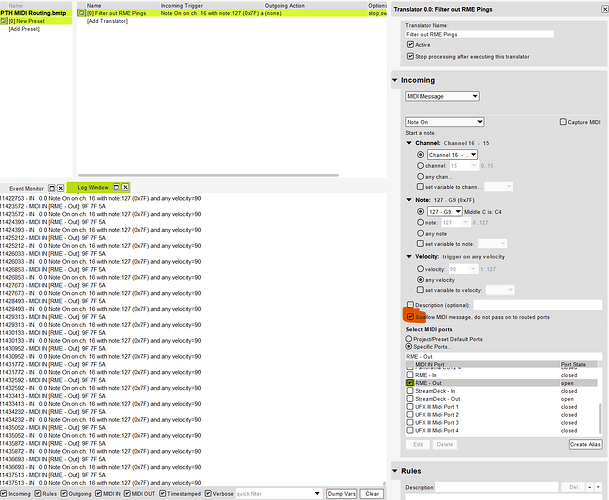The image size is (609, 500).
Task: Switch to the Log Window tab
Action: tap(88, 187)
